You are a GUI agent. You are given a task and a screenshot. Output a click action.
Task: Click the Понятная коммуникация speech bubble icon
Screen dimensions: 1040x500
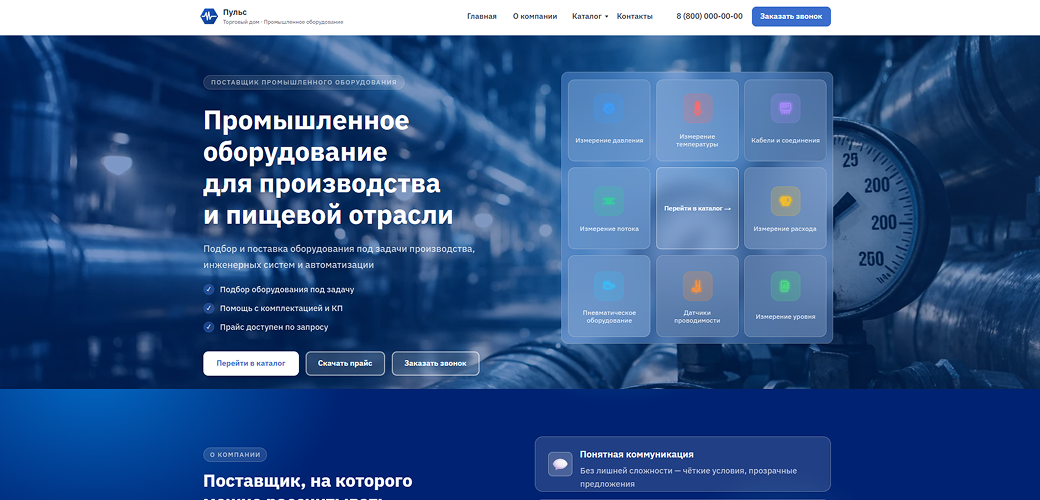tap(560, 464)
